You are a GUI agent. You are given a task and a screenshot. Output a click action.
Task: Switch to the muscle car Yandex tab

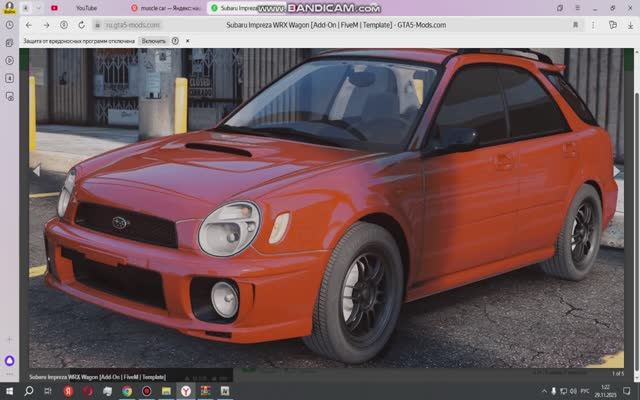[x=165, y=8]
